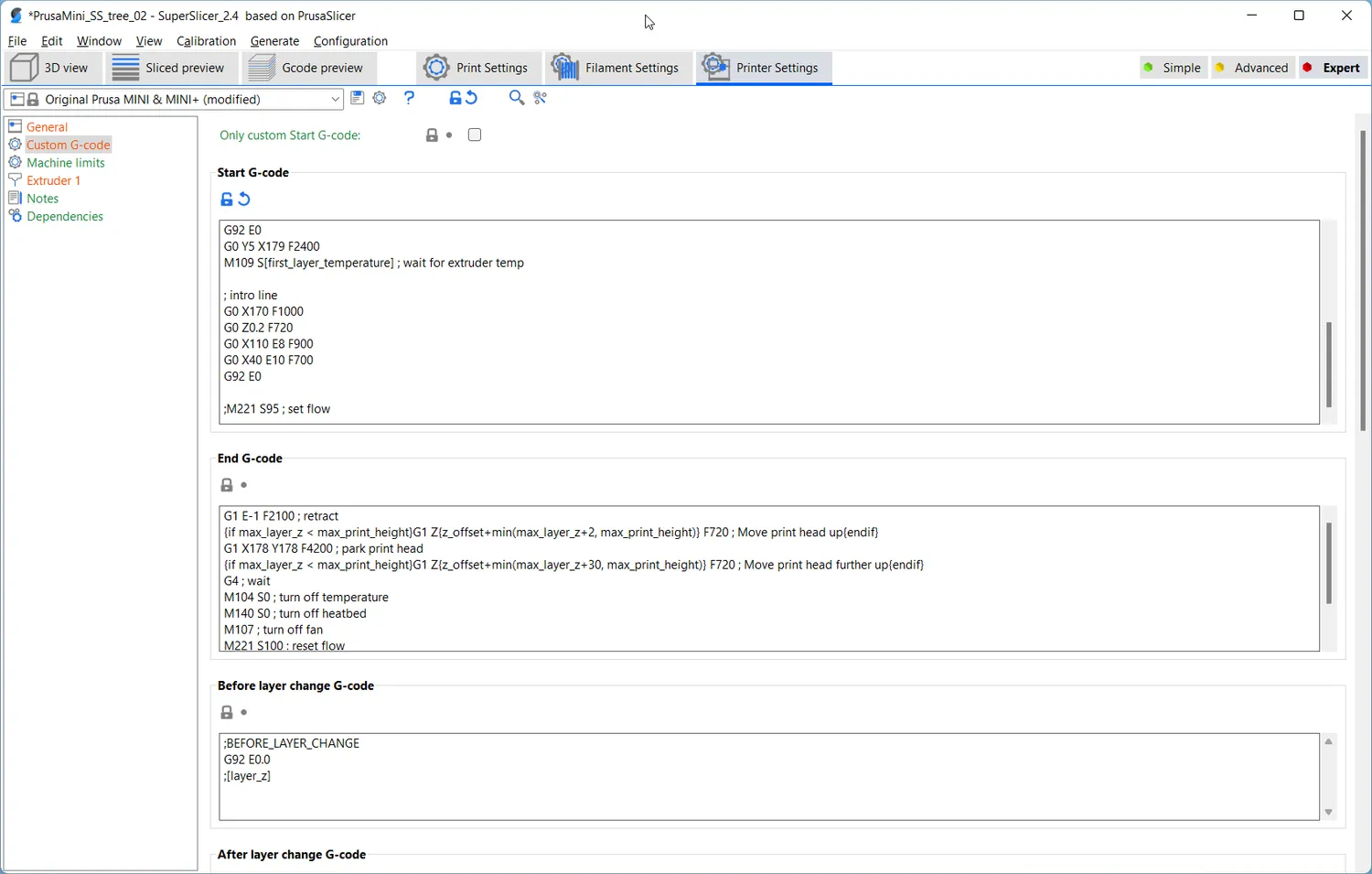The image size is (1372, 874).
Task: Open the Filament Settings tab
Action: pos(617,68)
